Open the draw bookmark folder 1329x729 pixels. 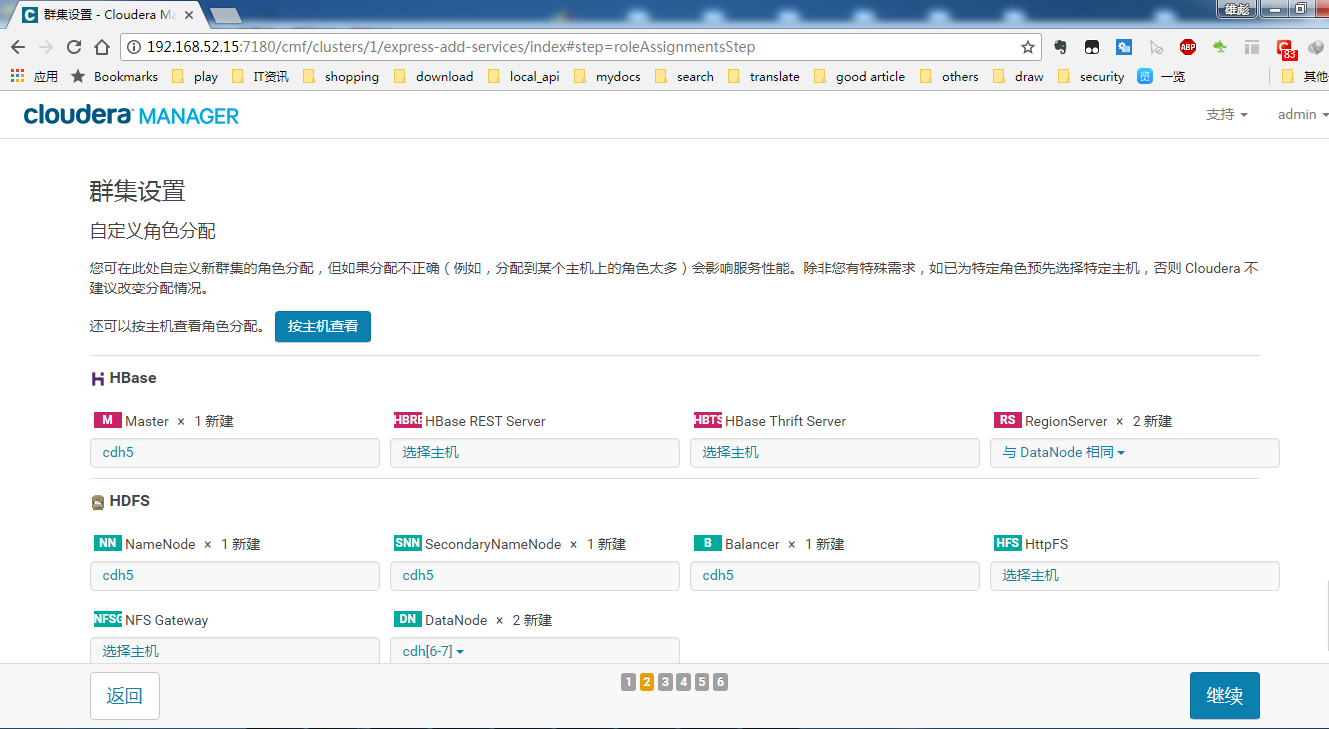[x=1019, y=76]
